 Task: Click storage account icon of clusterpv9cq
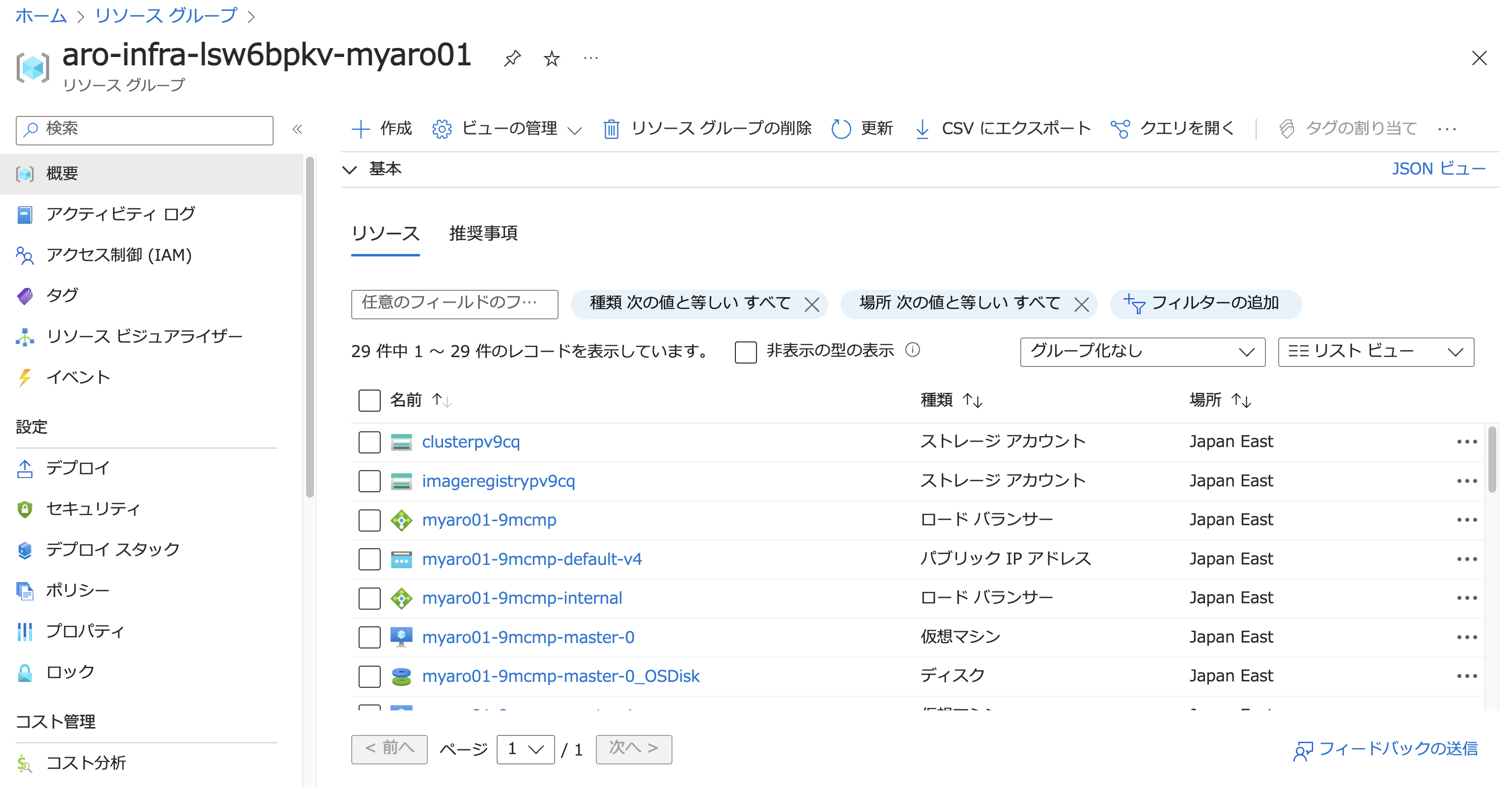point(401,442)
